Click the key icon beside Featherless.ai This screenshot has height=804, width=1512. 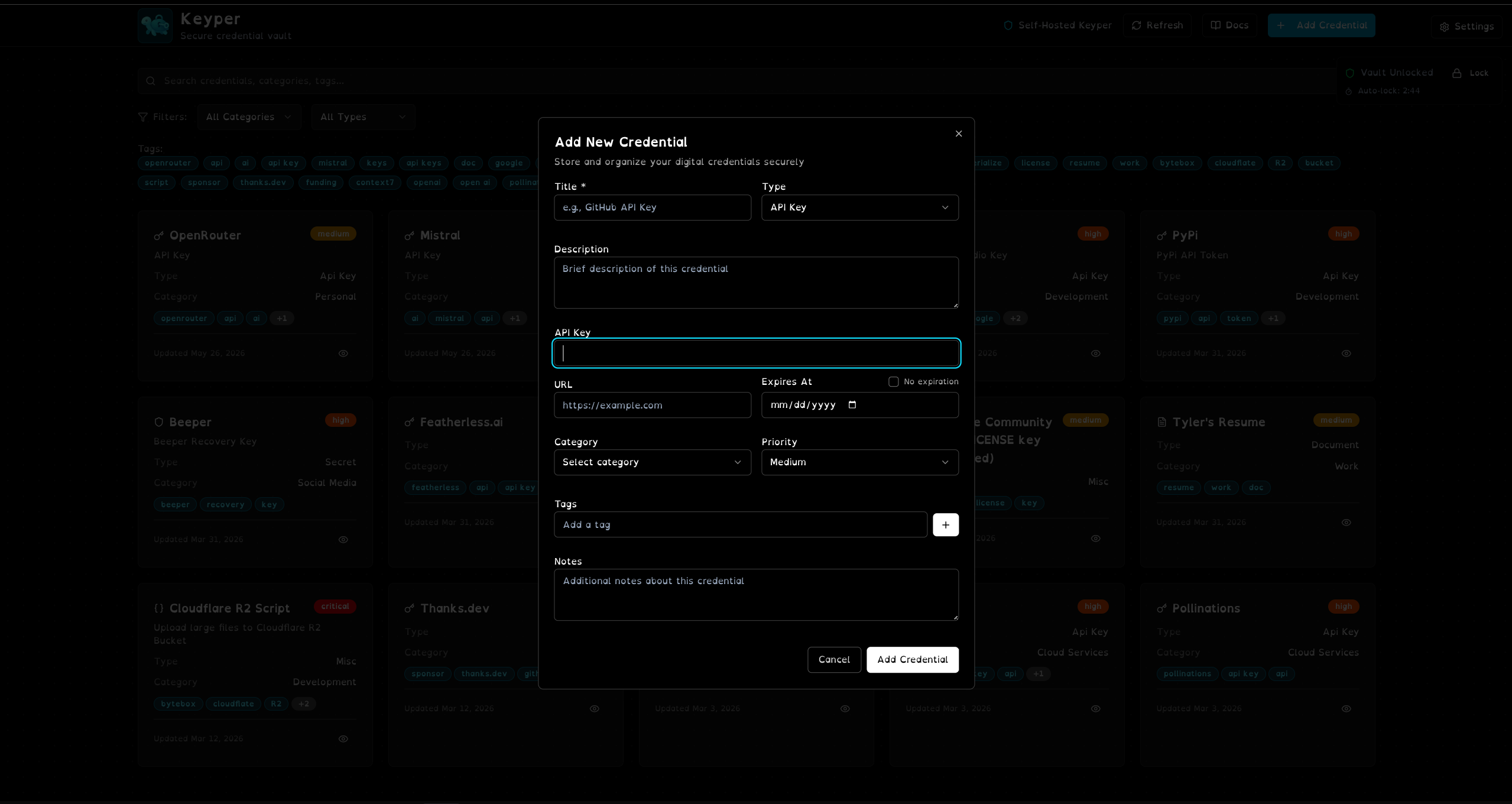coord(409,422)
